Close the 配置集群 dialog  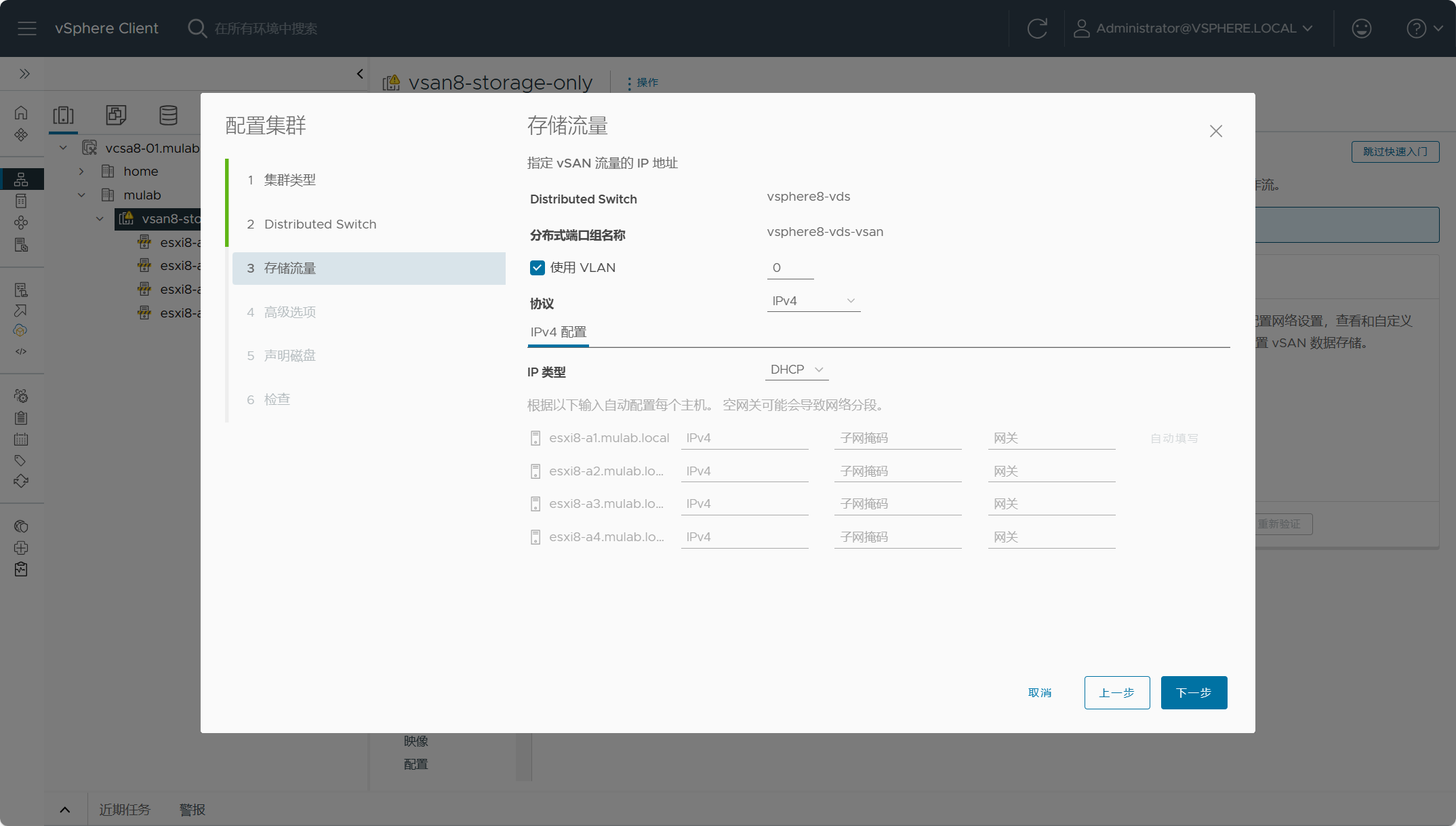[1216, 131]
